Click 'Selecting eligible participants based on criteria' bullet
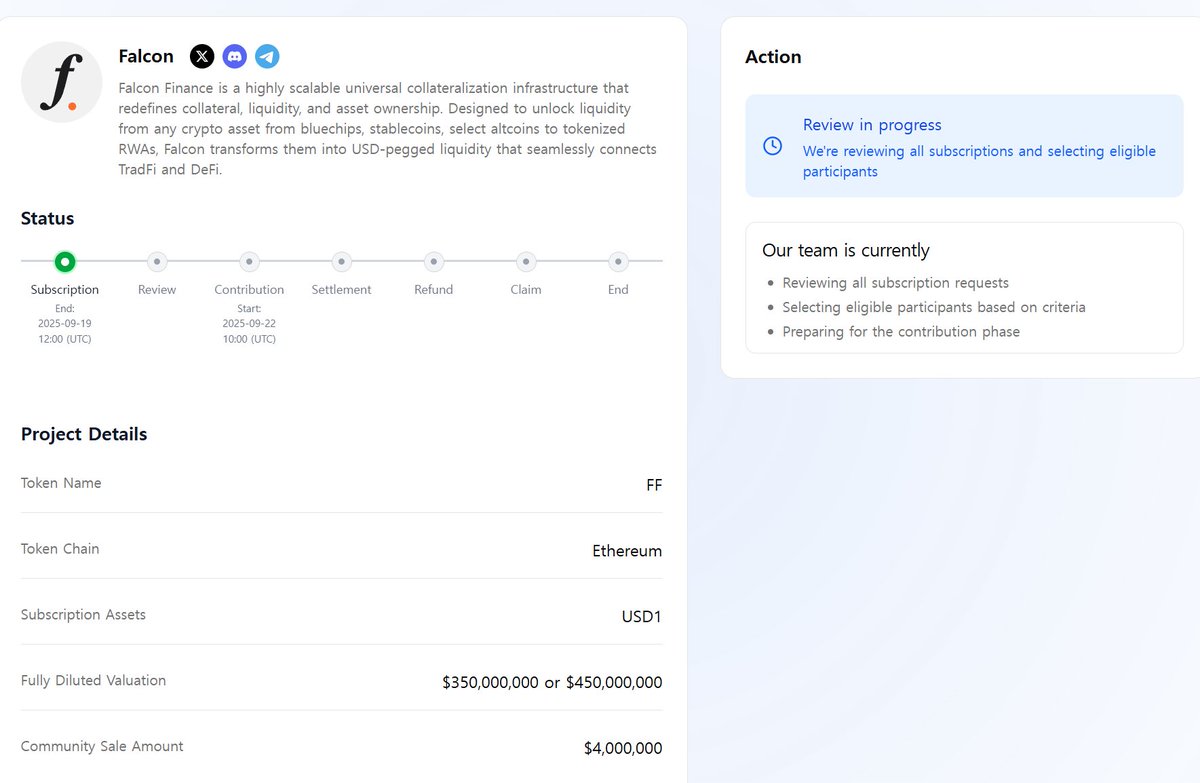 [934, 307]
